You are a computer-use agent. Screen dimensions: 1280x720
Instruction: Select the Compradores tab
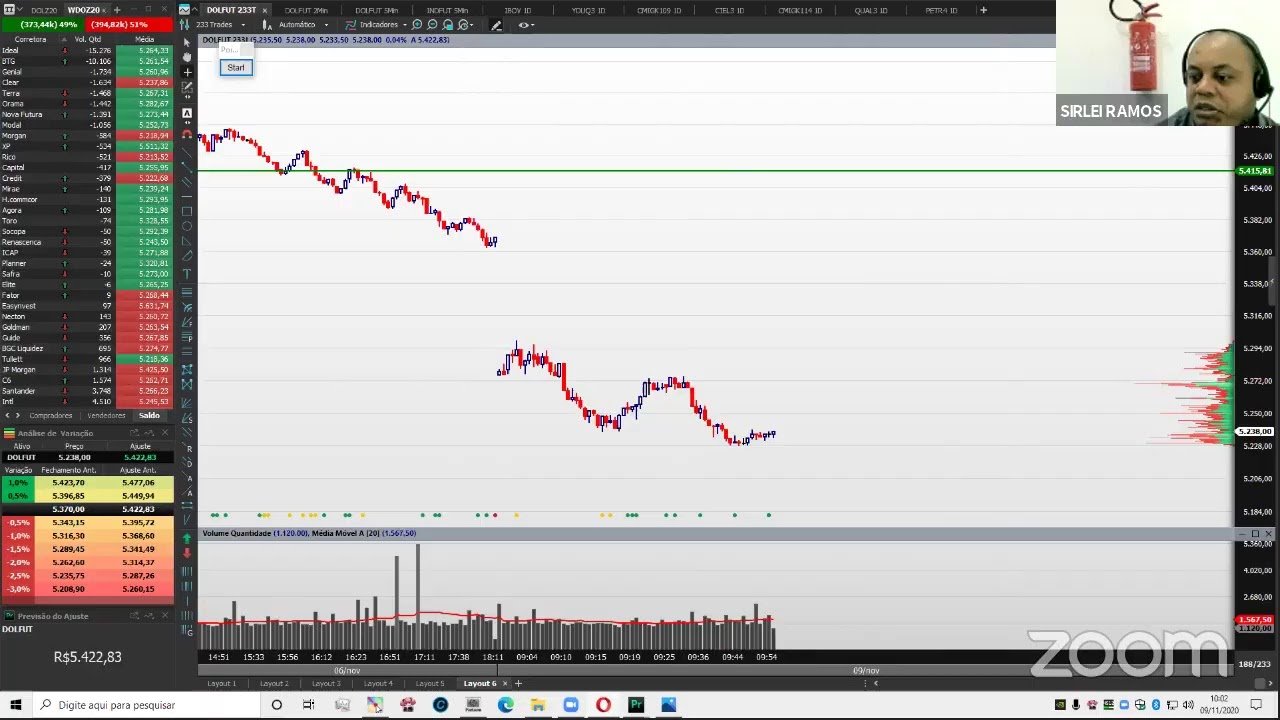point(51,415)
